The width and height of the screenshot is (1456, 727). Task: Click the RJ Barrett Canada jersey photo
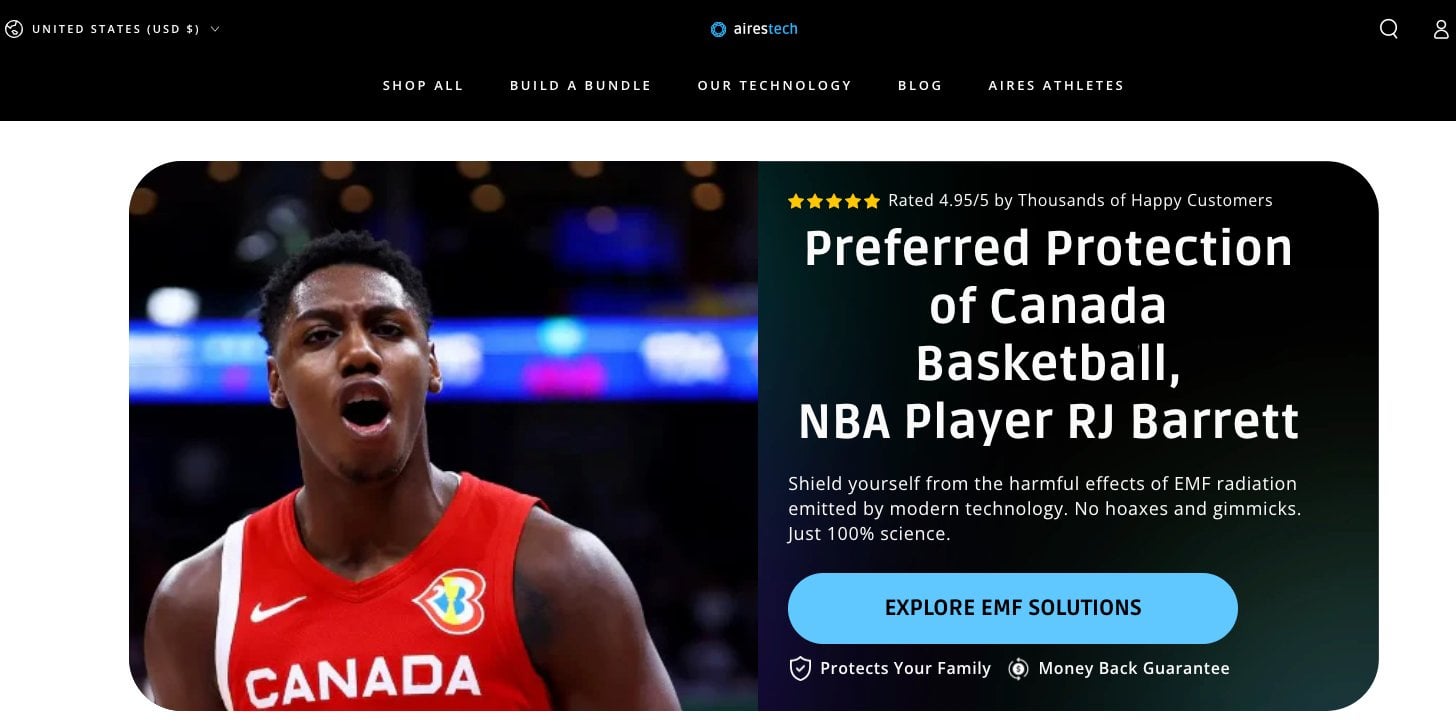(x=443, y=436)
